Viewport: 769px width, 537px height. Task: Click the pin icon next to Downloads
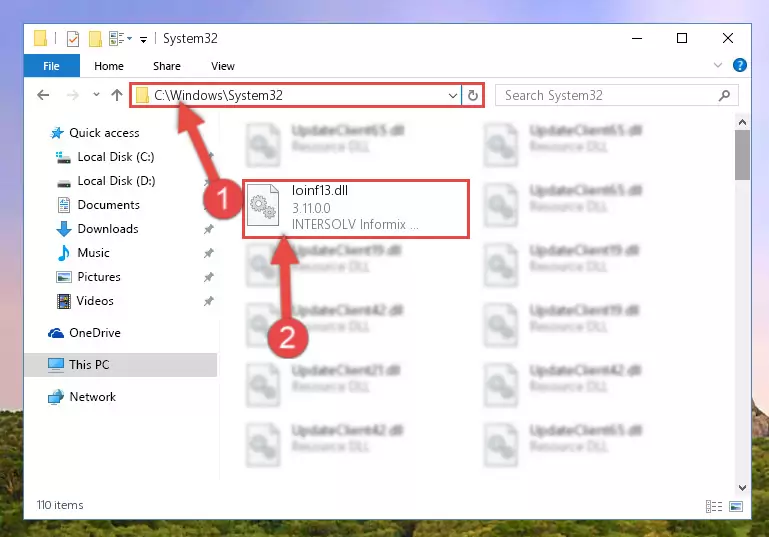click(x=209, y=229)
